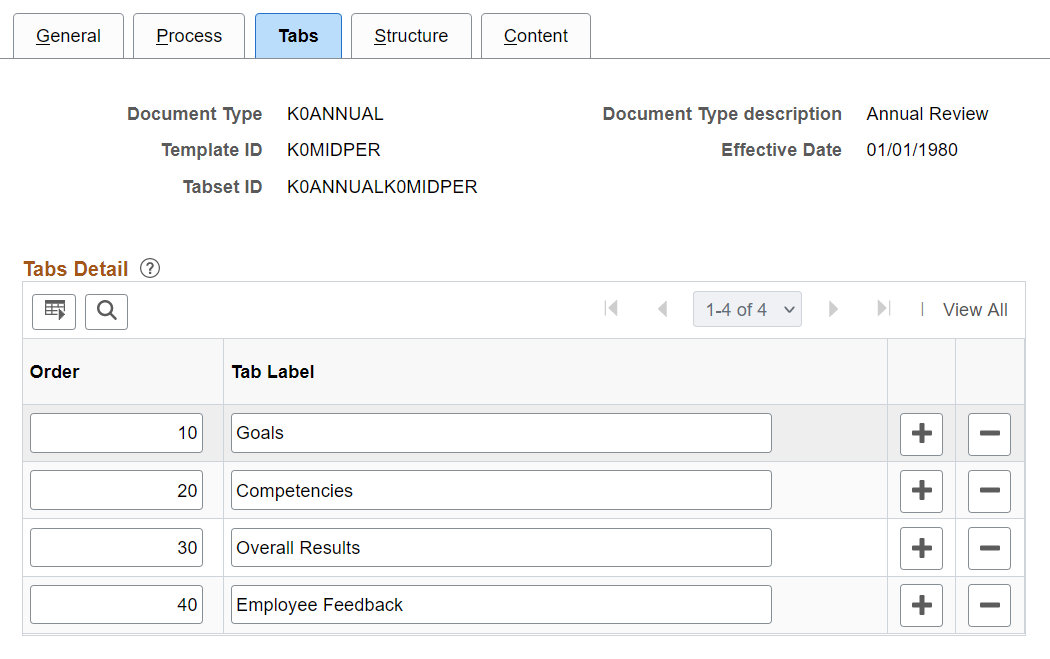Click the Order field with value 30
This screenshot has height=659, width=1050.
click(117, 547)
